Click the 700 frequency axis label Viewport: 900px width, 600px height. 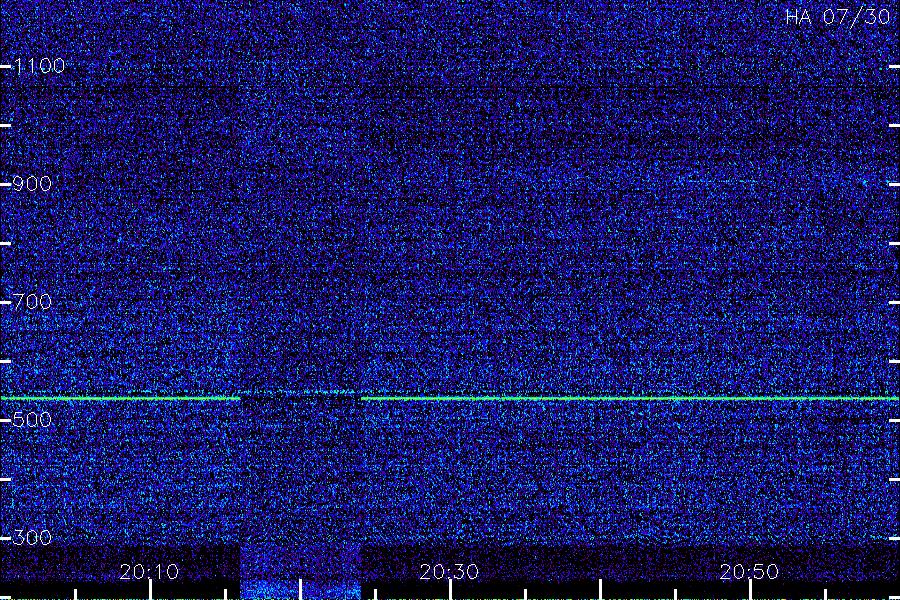pyautogui.click(x=32, y=302)
